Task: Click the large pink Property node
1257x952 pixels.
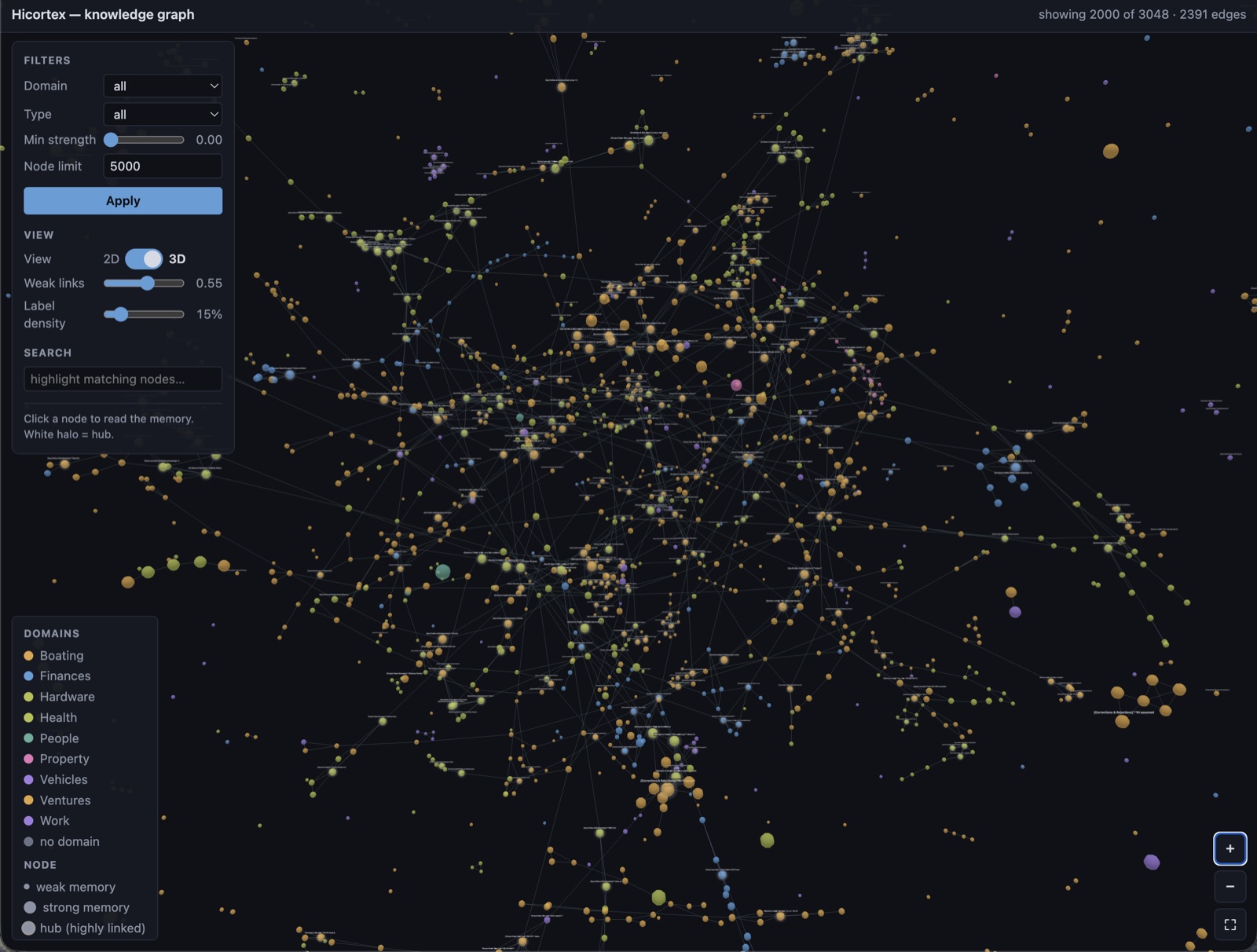Action: tap(736, 385)
